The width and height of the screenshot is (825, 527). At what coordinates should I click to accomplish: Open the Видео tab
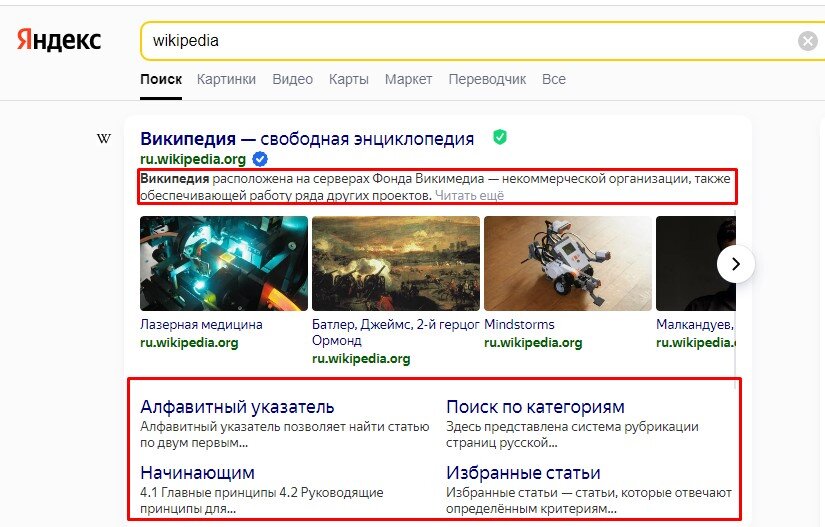point(293,79)
